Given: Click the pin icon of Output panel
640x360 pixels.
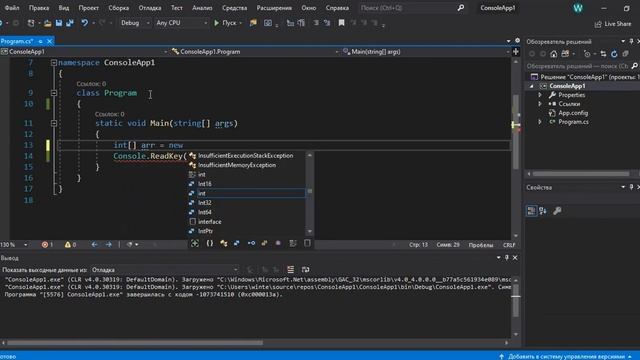Looking at the screenshot, I should click(507, 258).
